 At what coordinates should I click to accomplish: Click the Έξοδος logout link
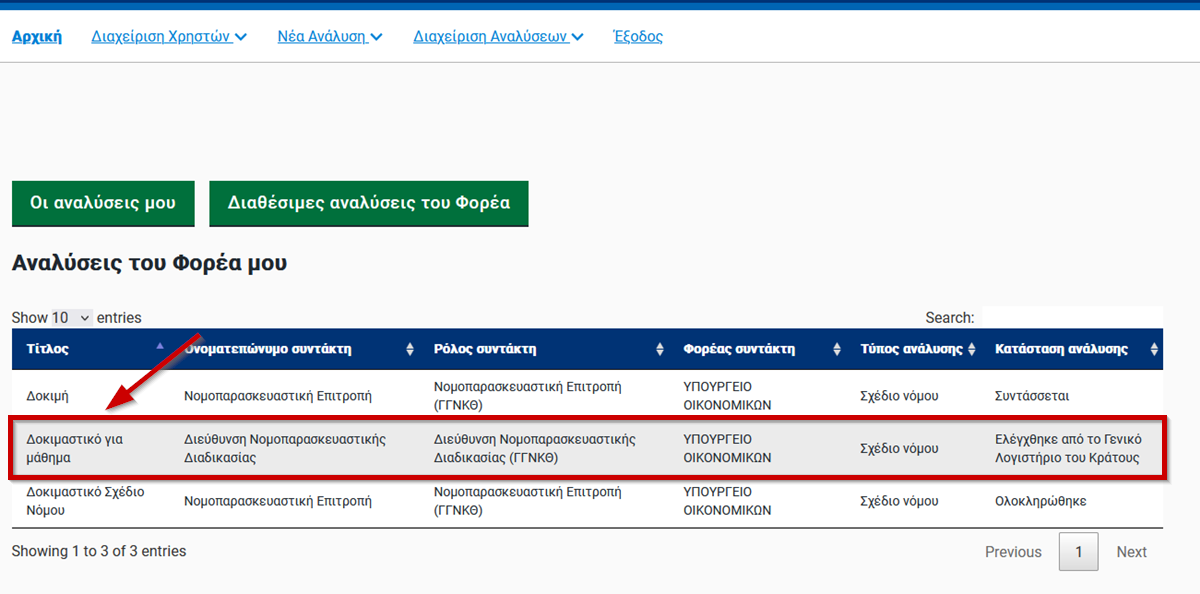pos(638,36)
